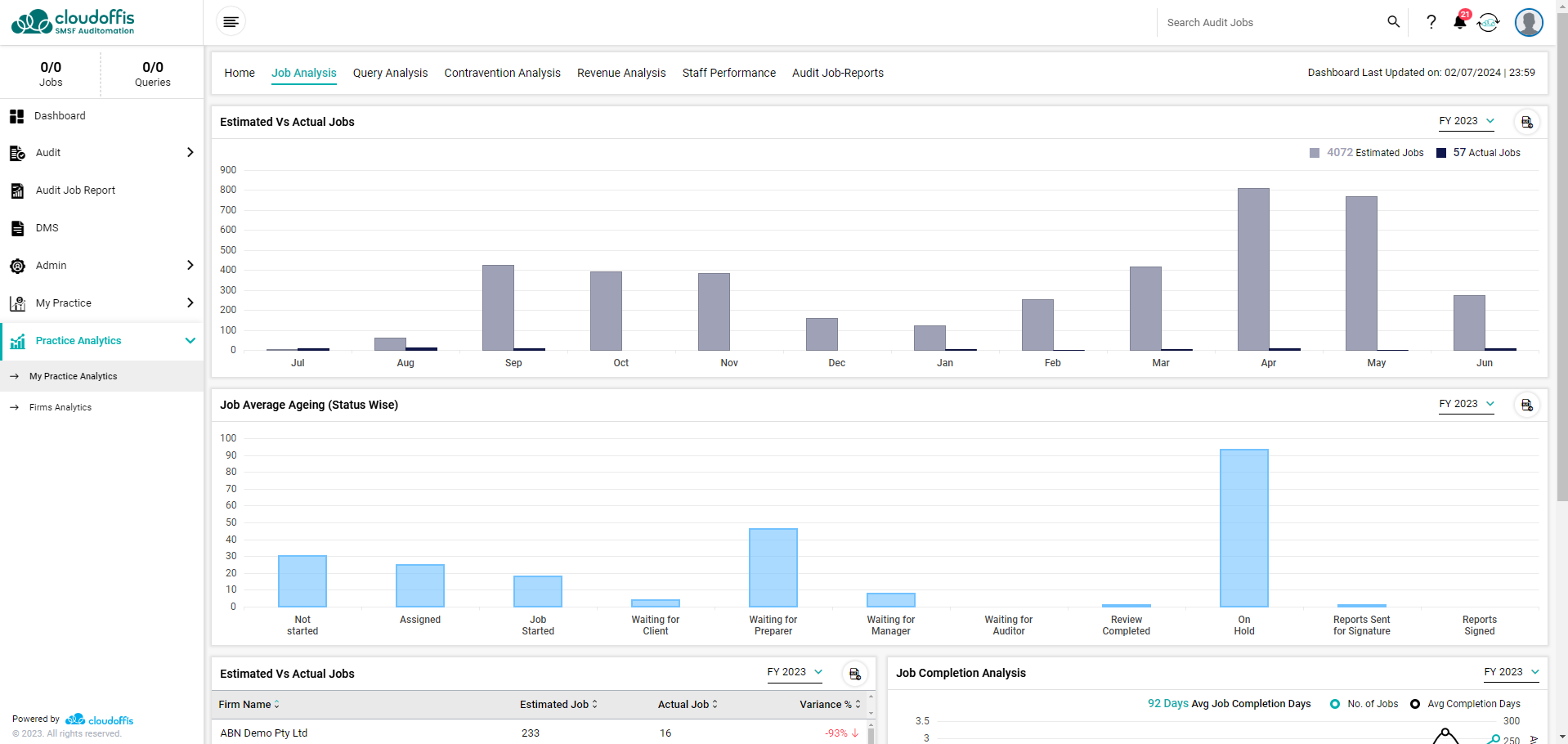Expand the Audit sidebar menu

click(x=190, y=153)
